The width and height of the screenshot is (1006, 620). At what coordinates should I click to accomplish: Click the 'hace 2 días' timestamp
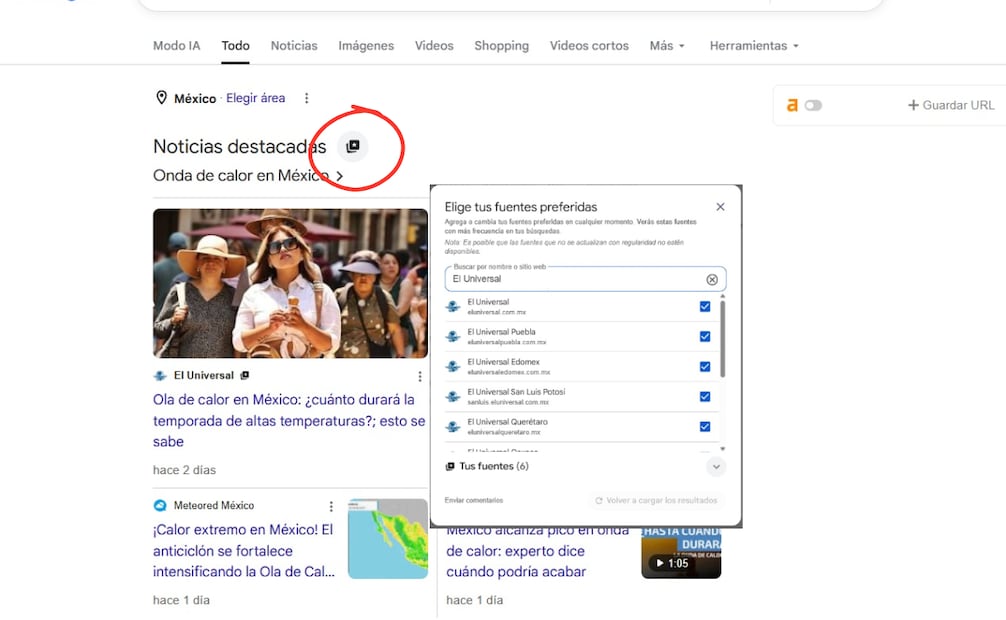[x=184, y=470]
